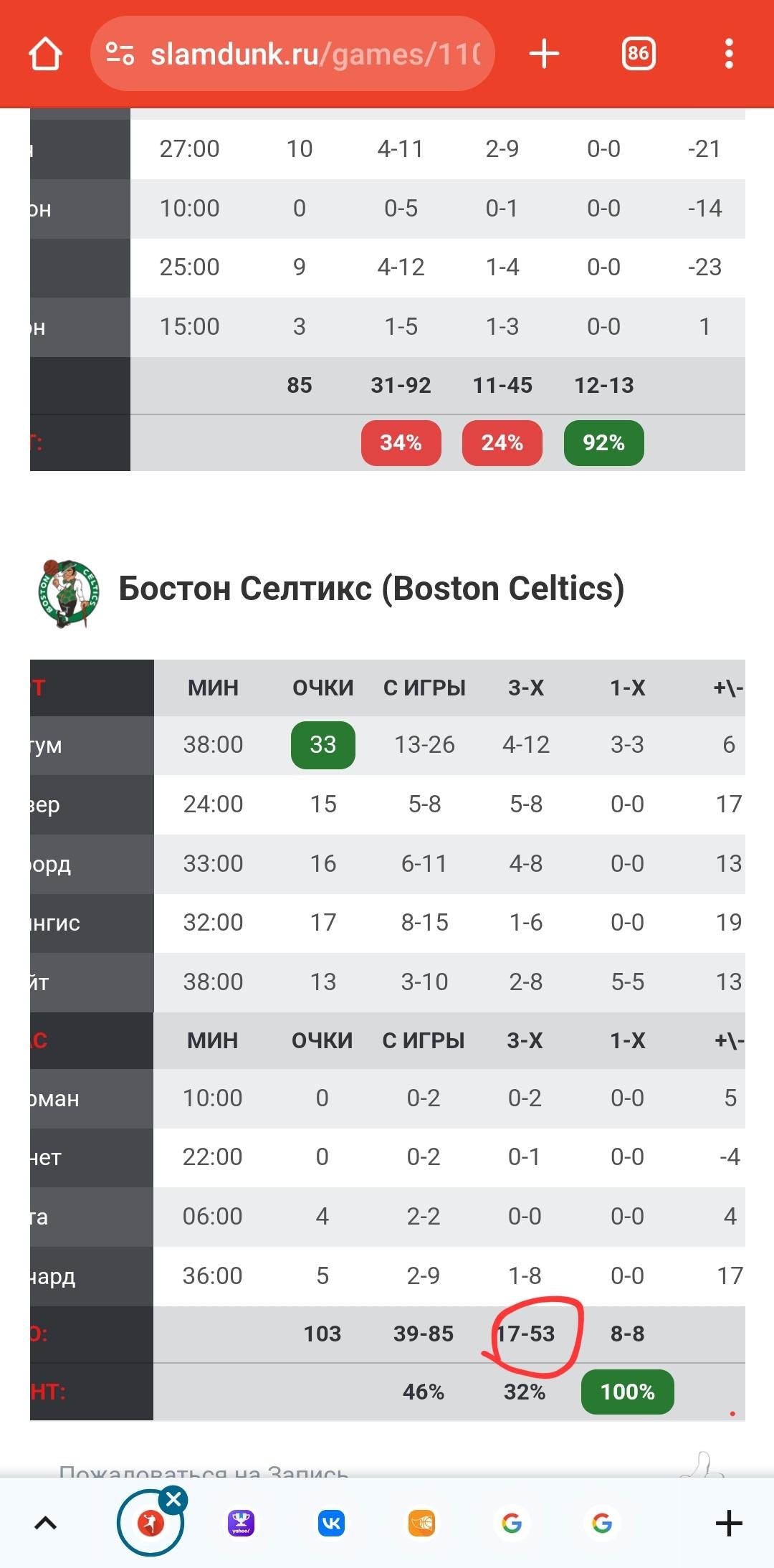The image size is (774, 1568).
Task: Open the Бостон Селтикс team heading
Action: coord(371,589)
